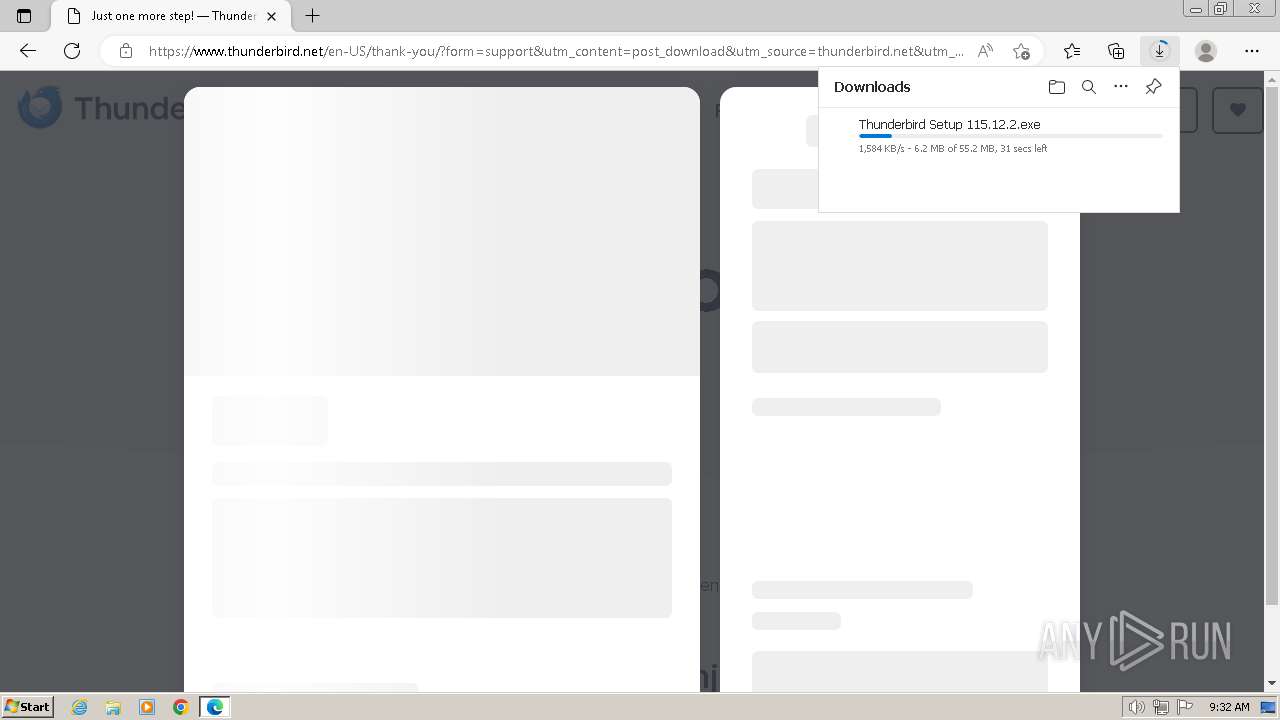Toggle the Downloads toolbar button
This screenshot has width=1280, height=720.
point(1160,51)
